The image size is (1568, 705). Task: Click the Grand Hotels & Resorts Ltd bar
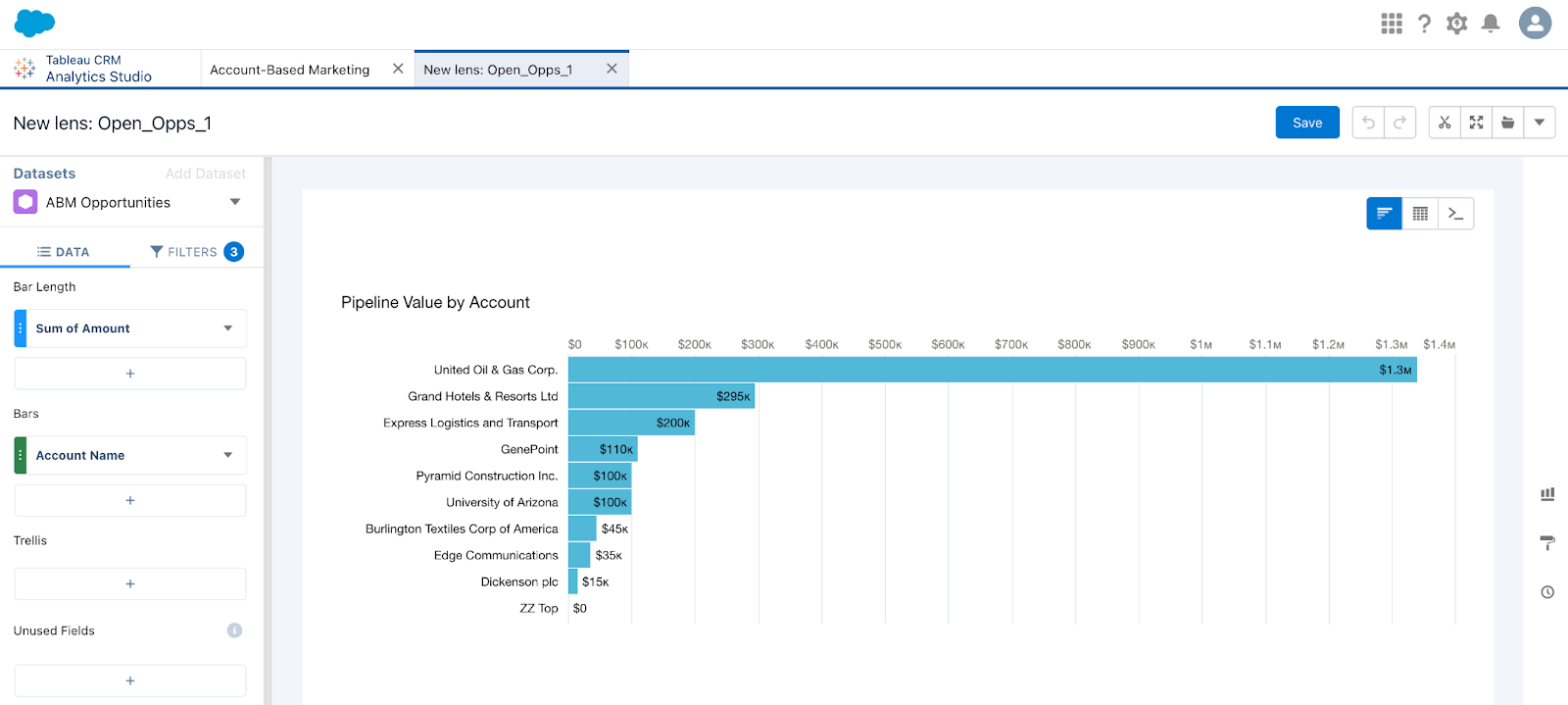(661, 396)
